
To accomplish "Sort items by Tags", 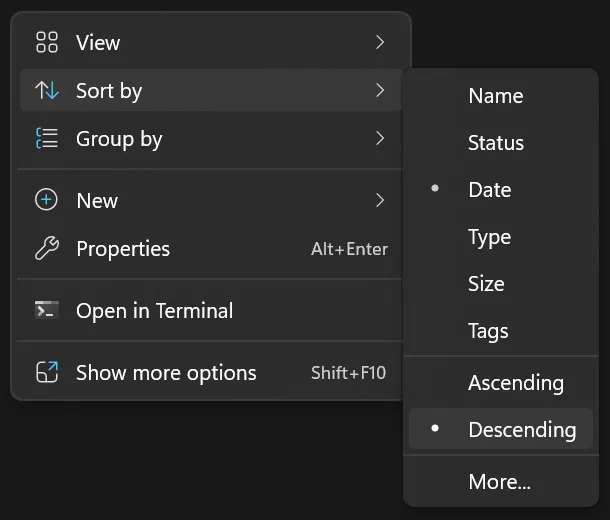I will [x=488, y=331].
